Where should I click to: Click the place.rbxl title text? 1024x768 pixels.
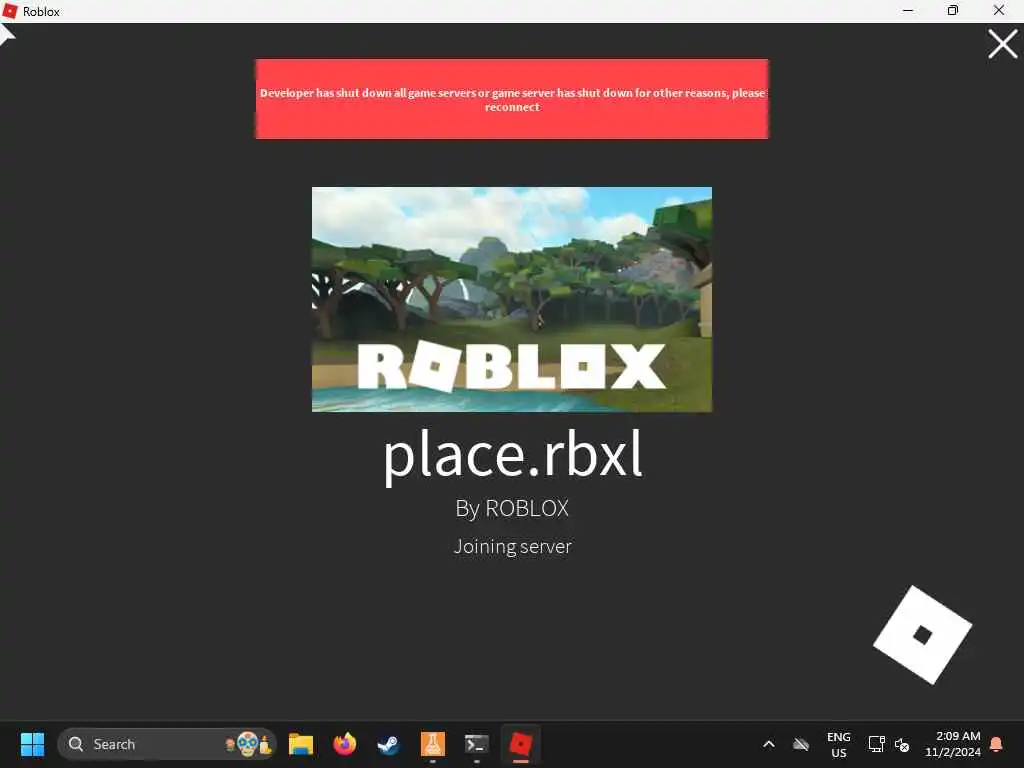pos(513,455)
